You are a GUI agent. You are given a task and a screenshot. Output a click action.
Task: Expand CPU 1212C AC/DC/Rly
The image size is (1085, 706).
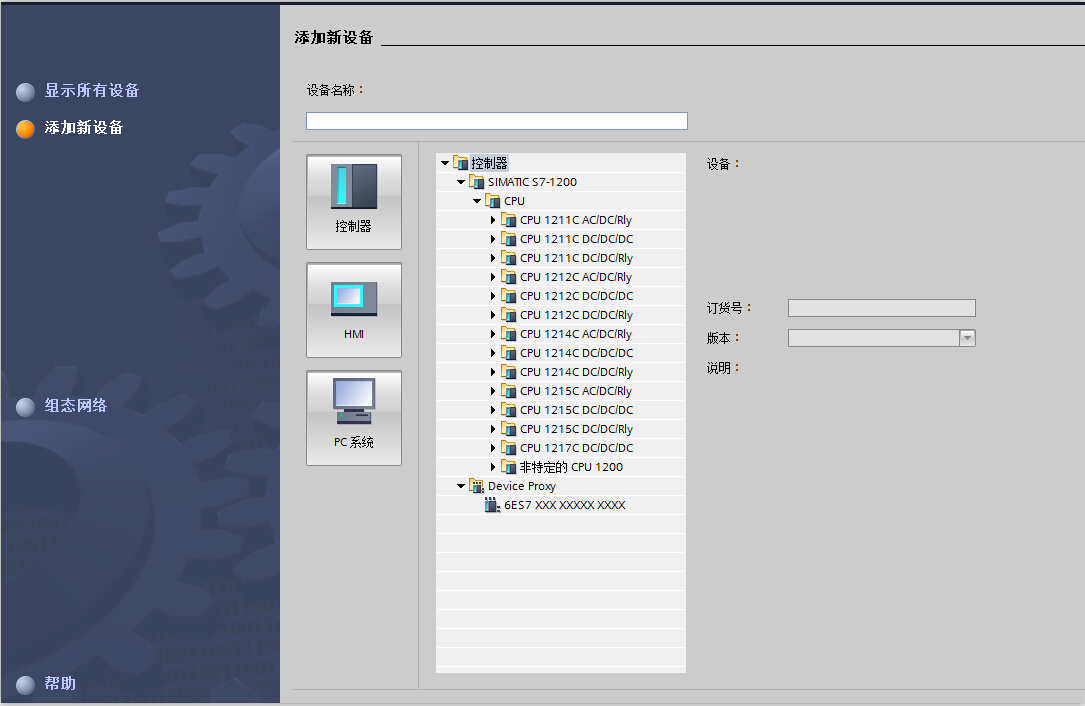[493, 277]
